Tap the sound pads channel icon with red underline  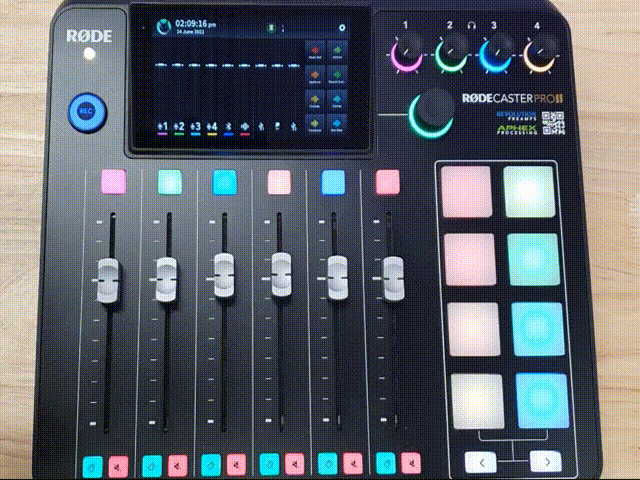click(x=244, y=127)
